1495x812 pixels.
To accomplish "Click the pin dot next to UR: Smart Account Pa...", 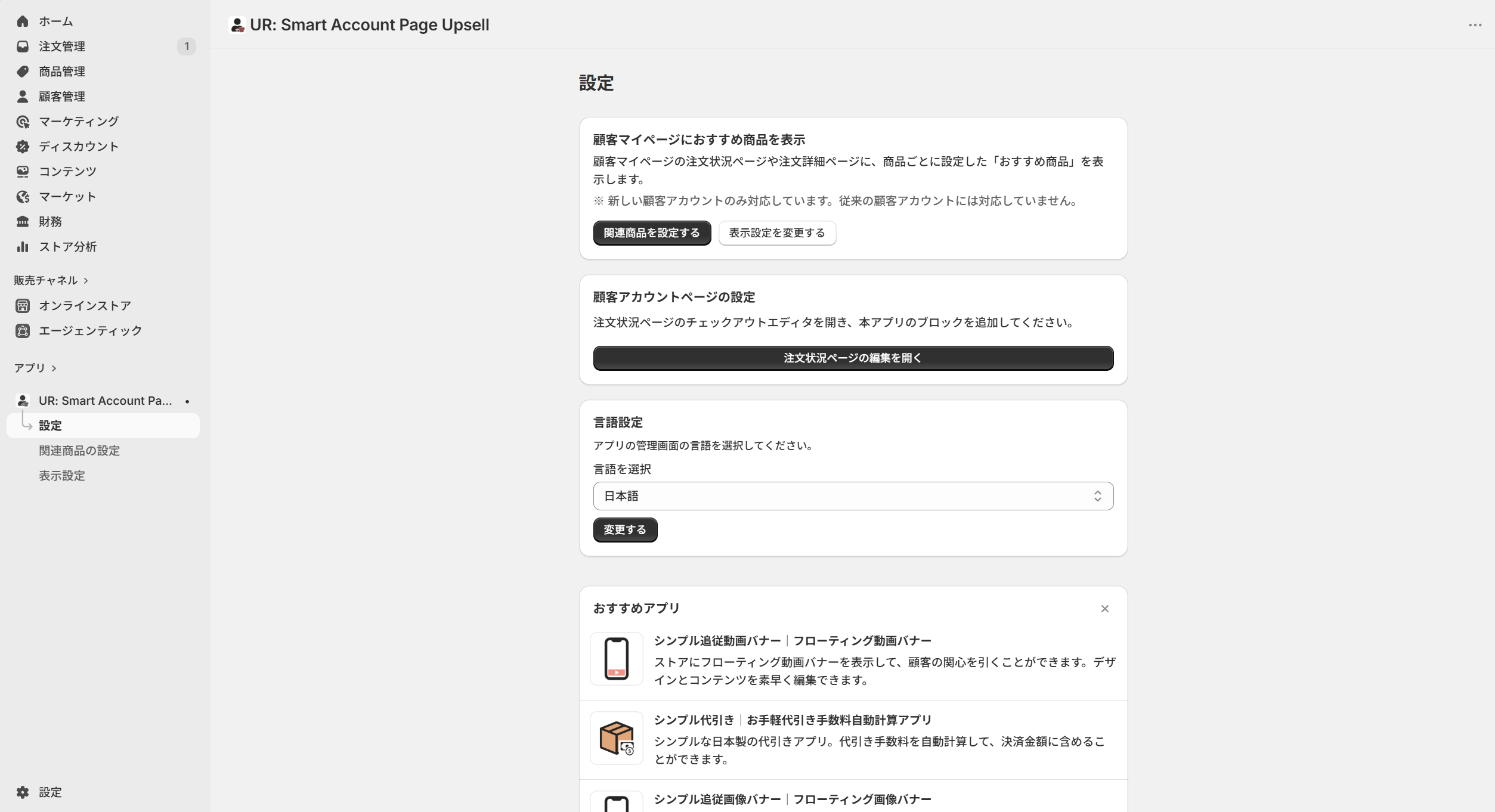I will pyautogui.click(x=187, y=401).
